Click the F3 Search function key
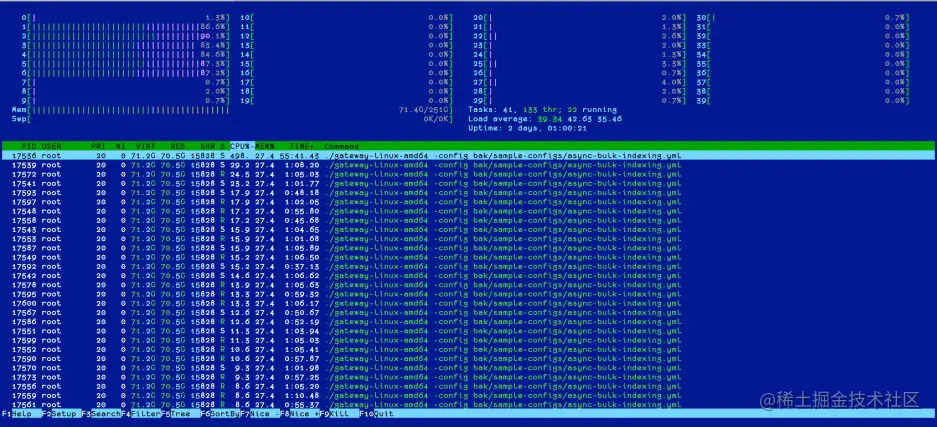 (101, 413)
